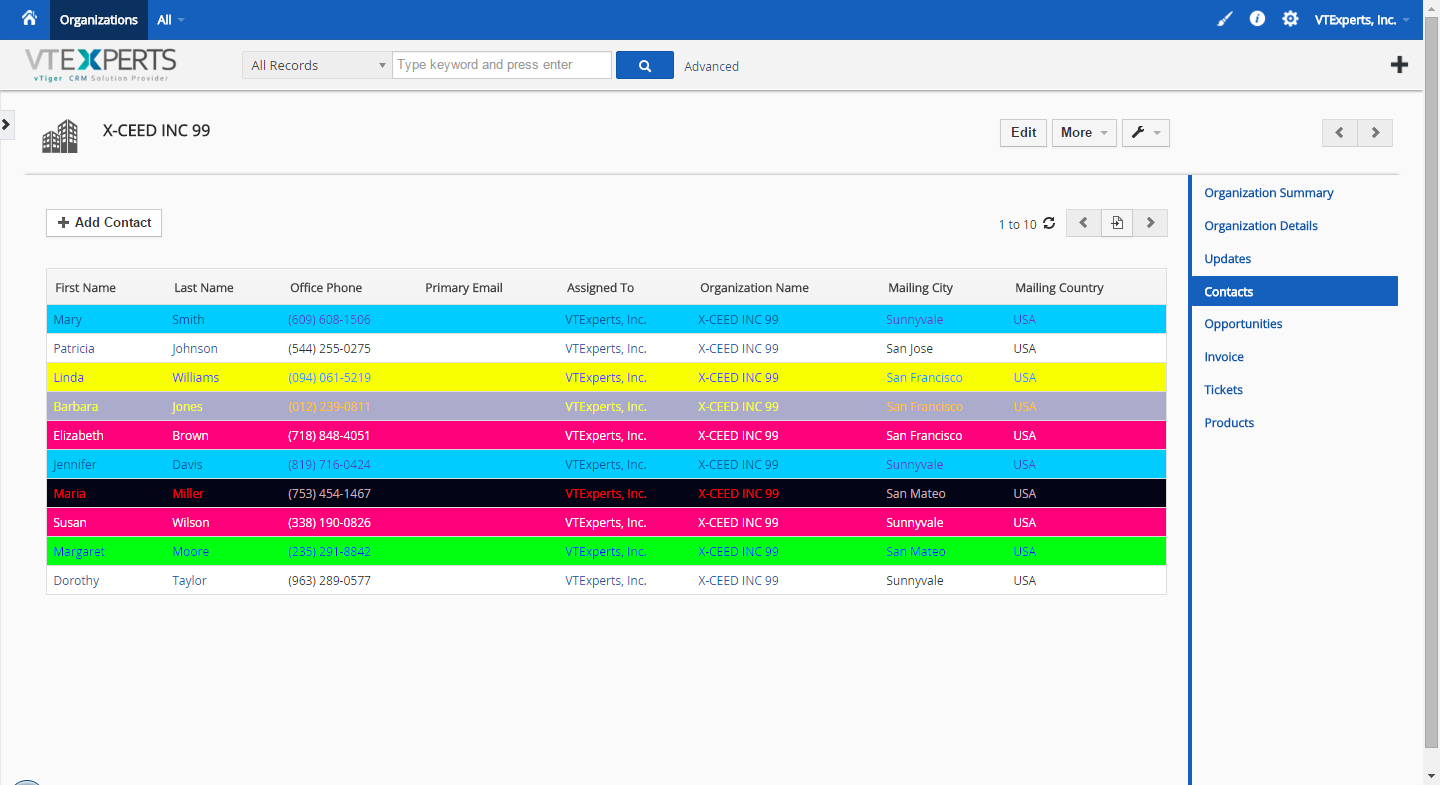Sort by Mailing Country column

[x=1059, y=288]
